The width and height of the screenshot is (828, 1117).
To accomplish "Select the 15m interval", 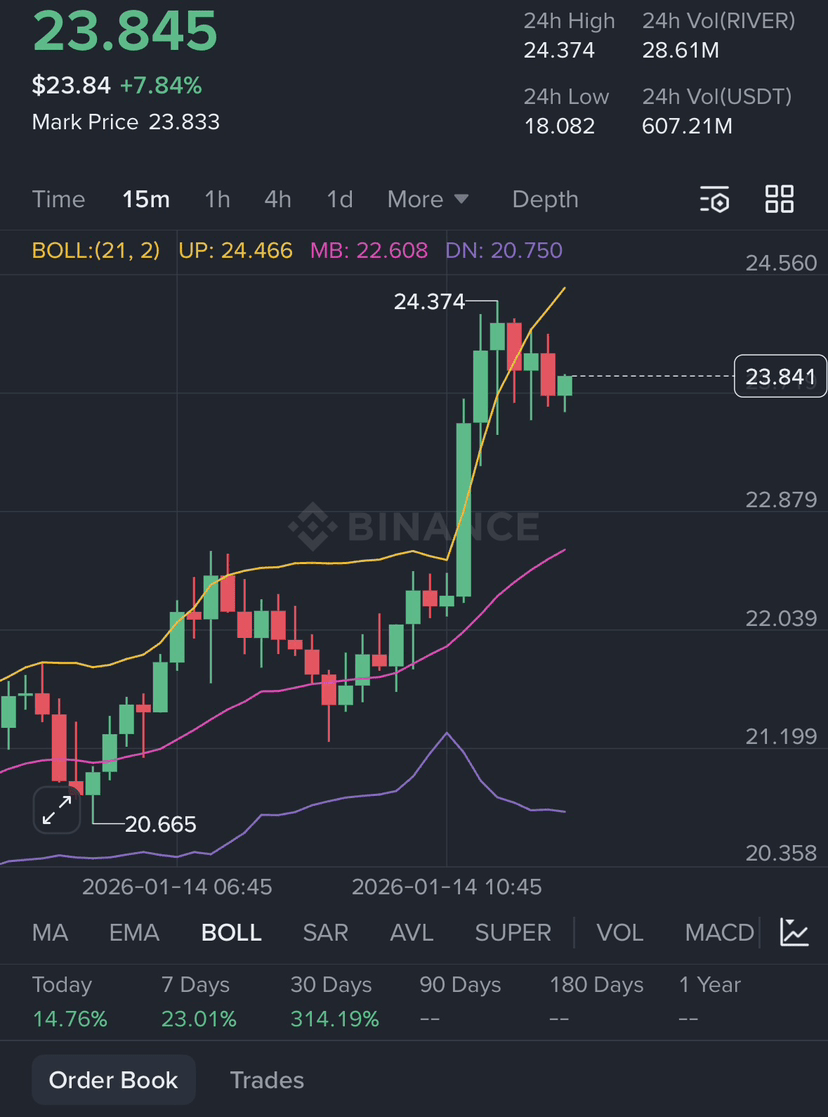I will point(146,199).
